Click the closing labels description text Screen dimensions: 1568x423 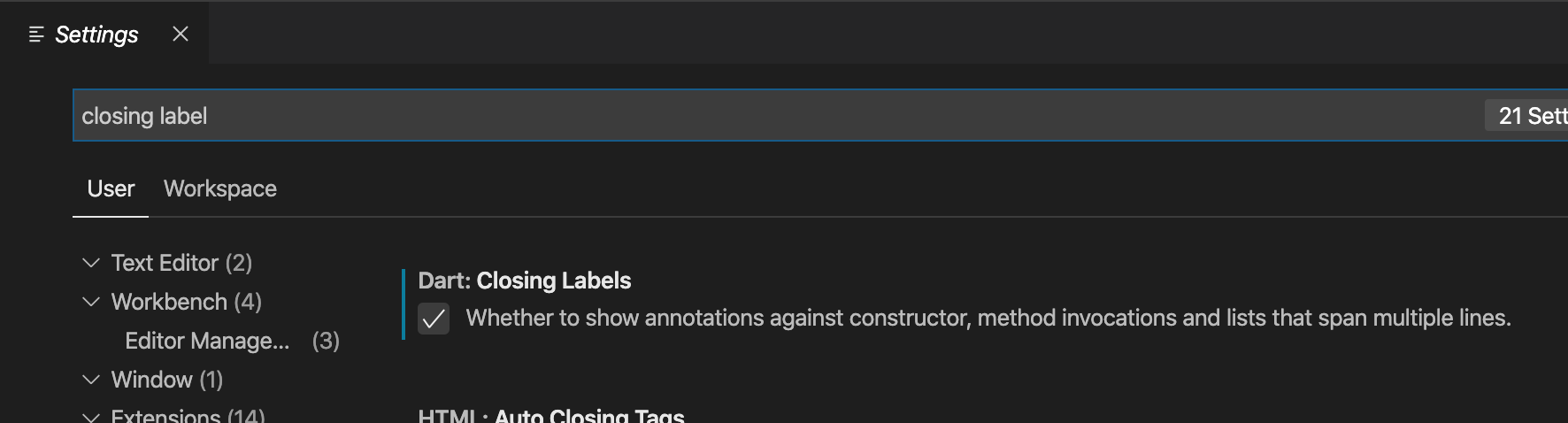pyautogui.click(x=988, y=318)
